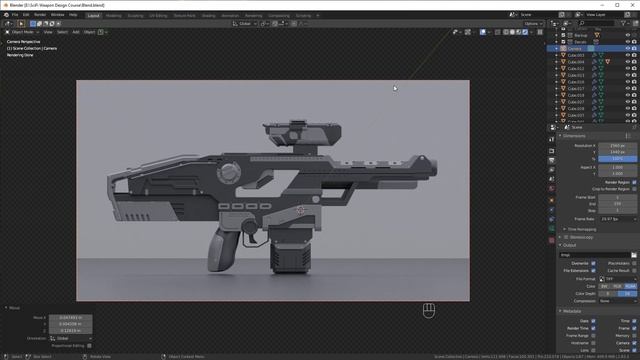The image size is (640, 360).
Task: Toggle the Placeholders checkbox
Action: 634,264
